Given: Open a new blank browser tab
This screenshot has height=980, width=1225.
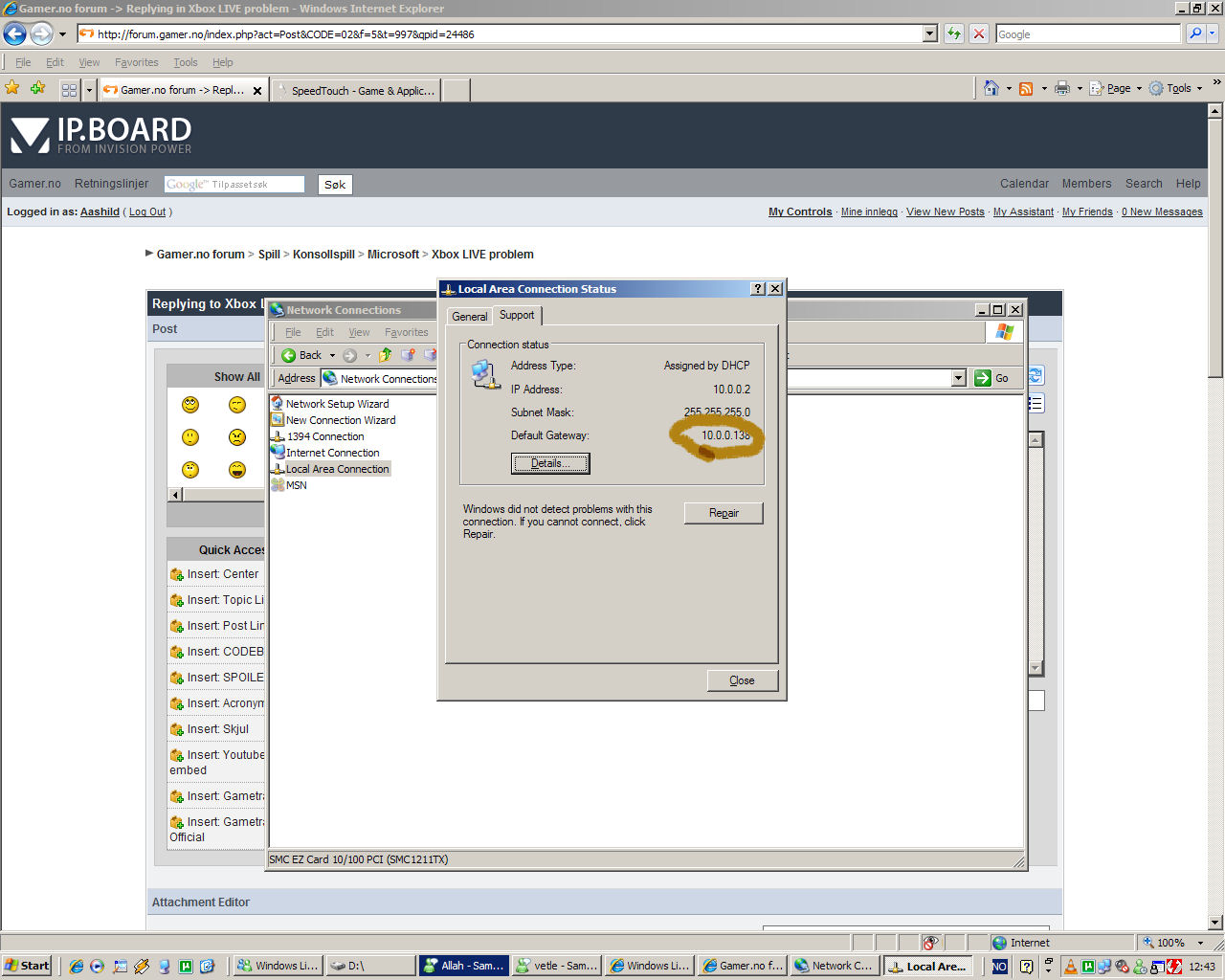Looking at the screenshot, I should [457, 90].
